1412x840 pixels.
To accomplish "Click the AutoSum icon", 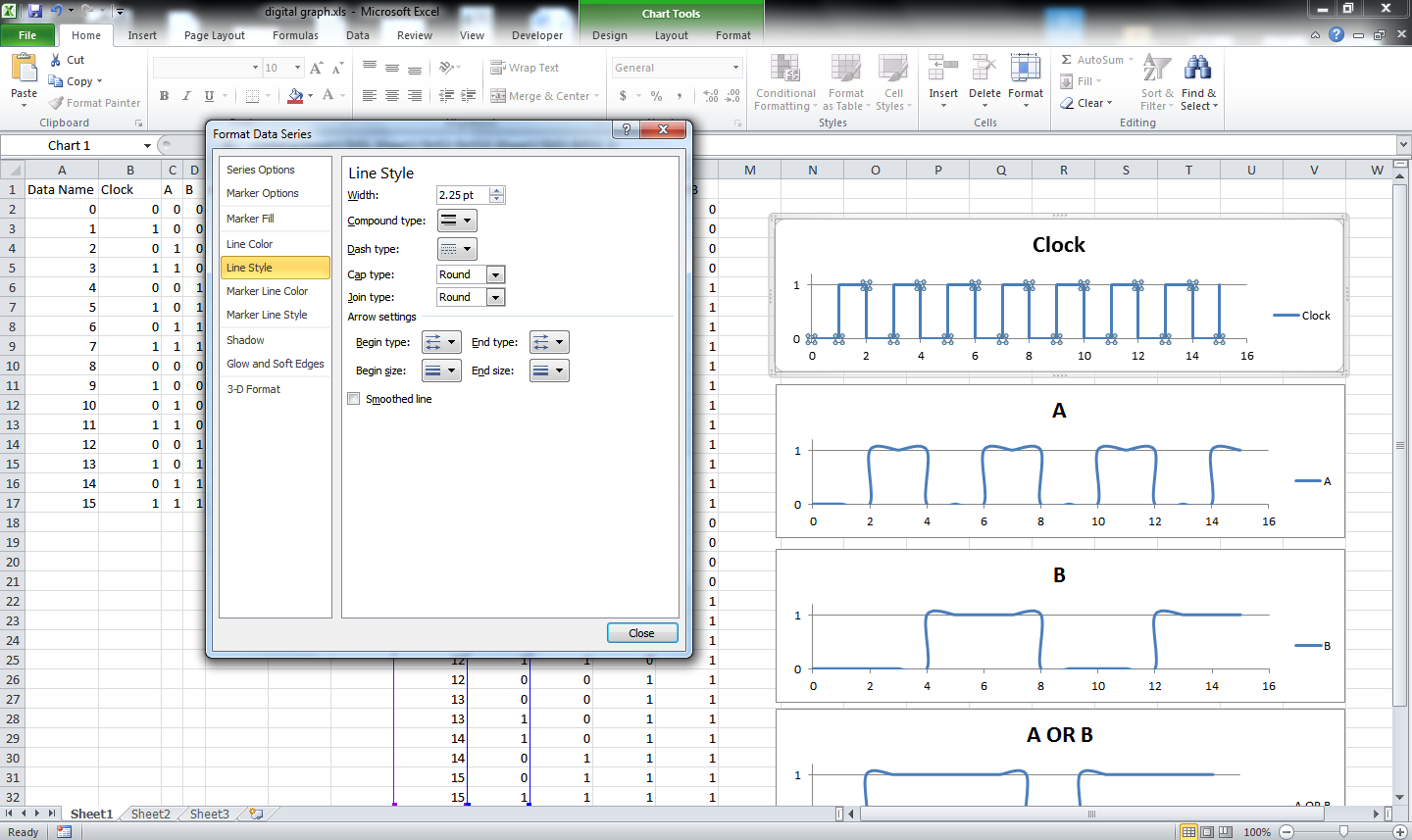I will pyautogui.click(x=1095, y=60).
